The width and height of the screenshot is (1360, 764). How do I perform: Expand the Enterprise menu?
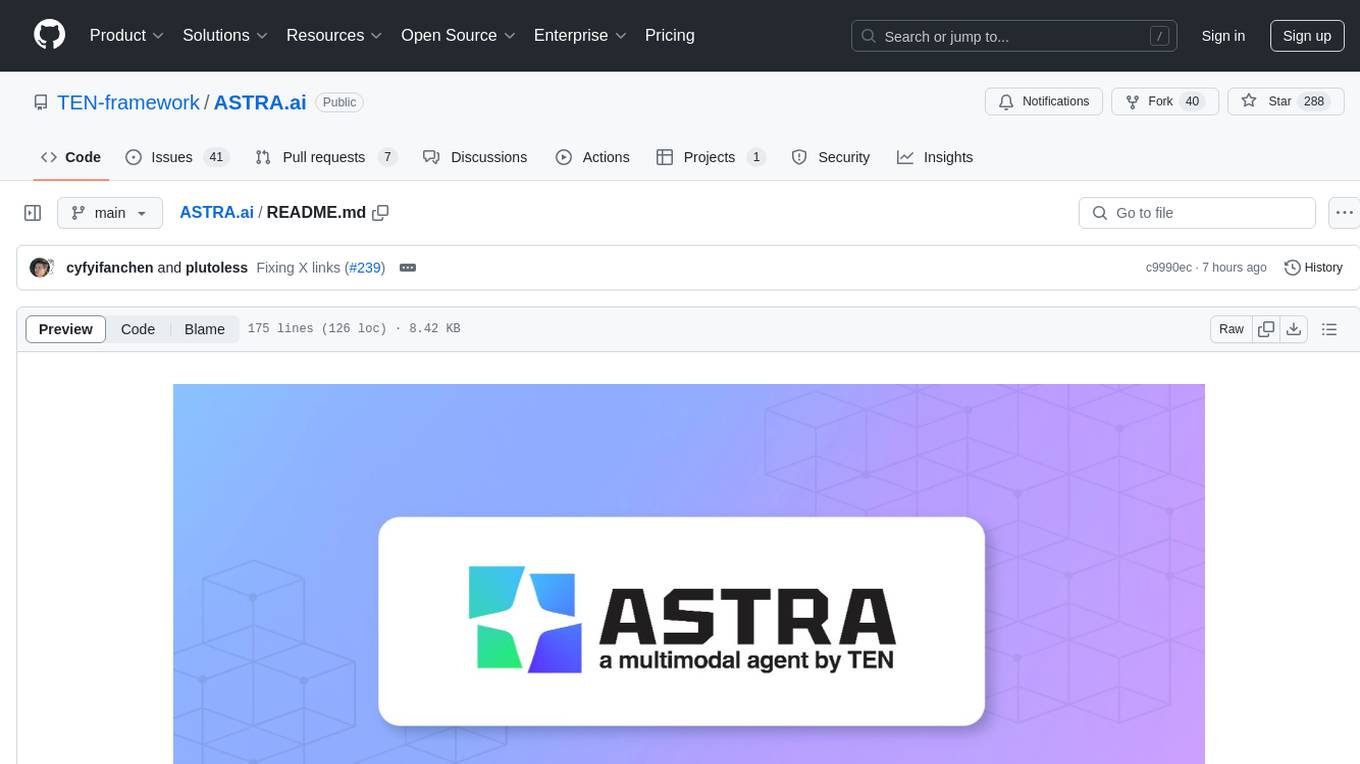580,35
